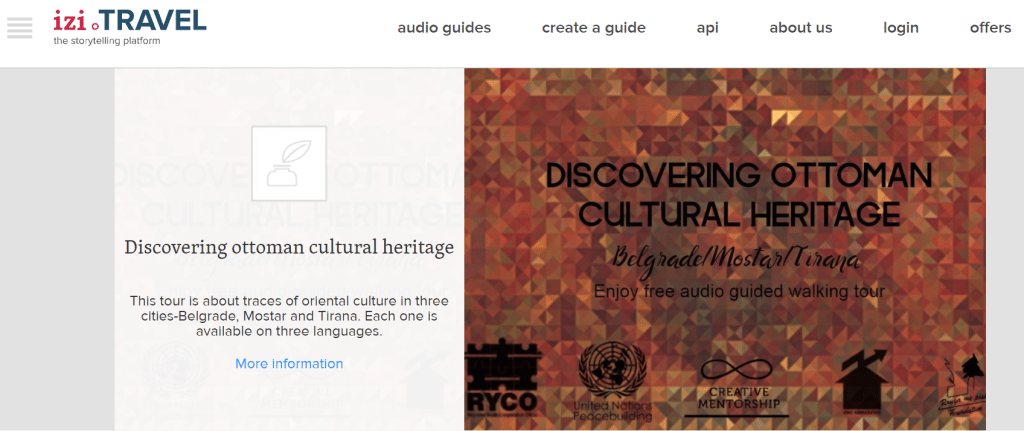Click the More information link
1024x431 pixels.
click(x=289, y=364)
